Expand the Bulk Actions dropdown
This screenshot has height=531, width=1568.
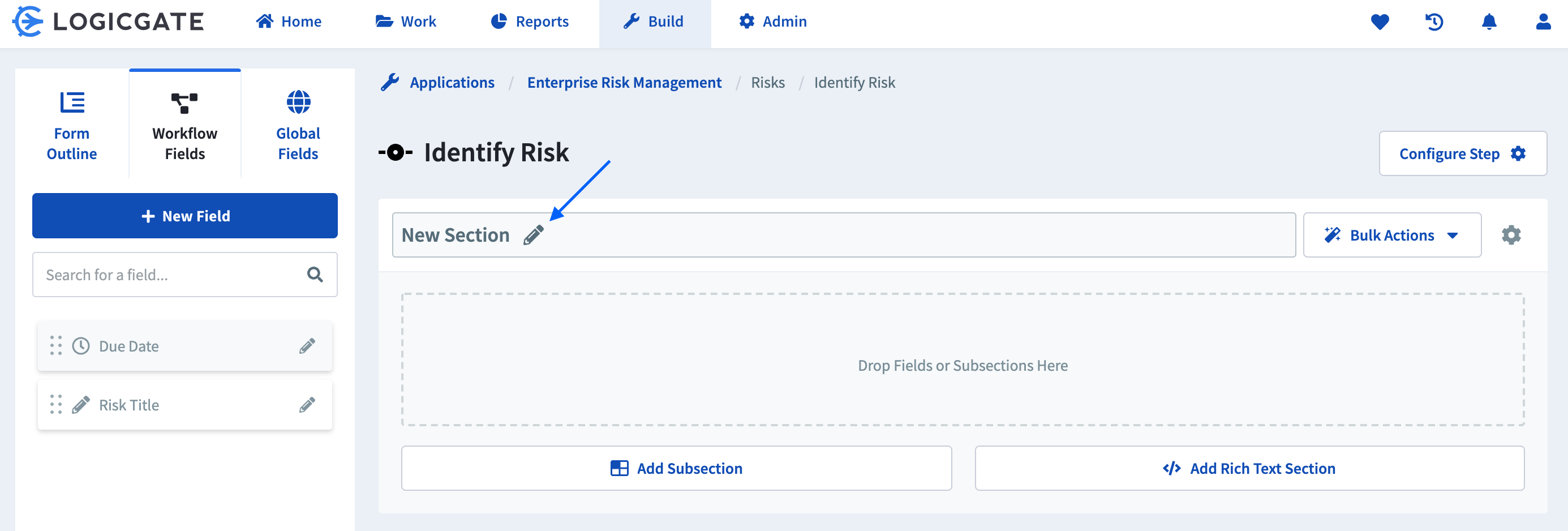[1391, 235]
